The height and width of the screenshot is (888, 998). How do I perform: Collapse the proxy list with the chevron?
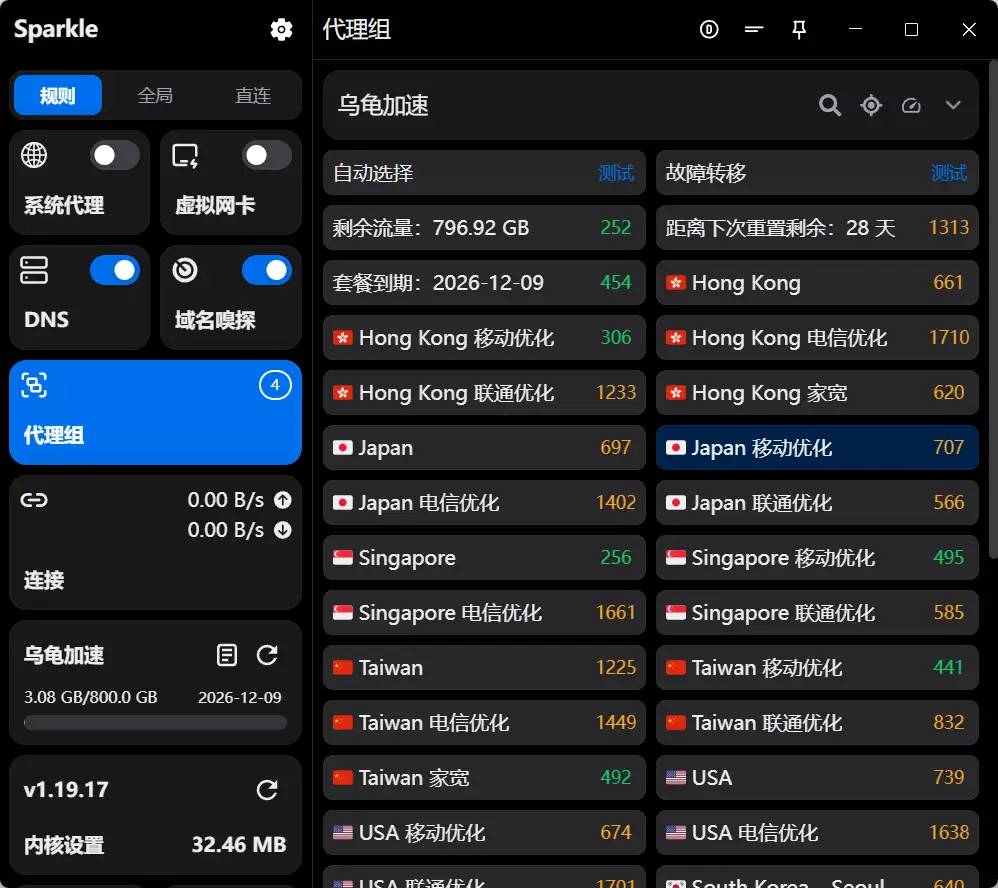pyautogui.click(x=952, y=105)
